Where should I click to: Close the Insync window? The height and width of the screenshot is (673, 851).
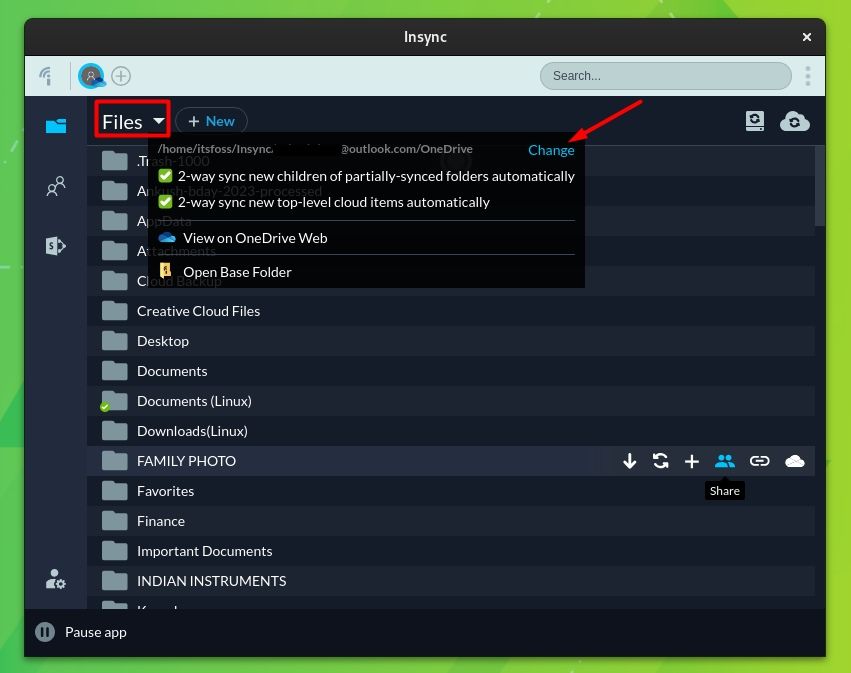[x=806, y=37]
